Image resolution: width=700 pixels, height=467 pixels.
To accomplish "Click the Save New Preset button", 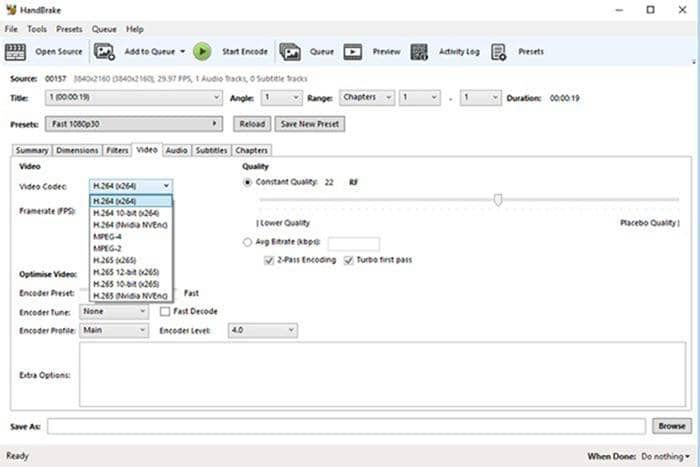I will click(x=310, y=124).
